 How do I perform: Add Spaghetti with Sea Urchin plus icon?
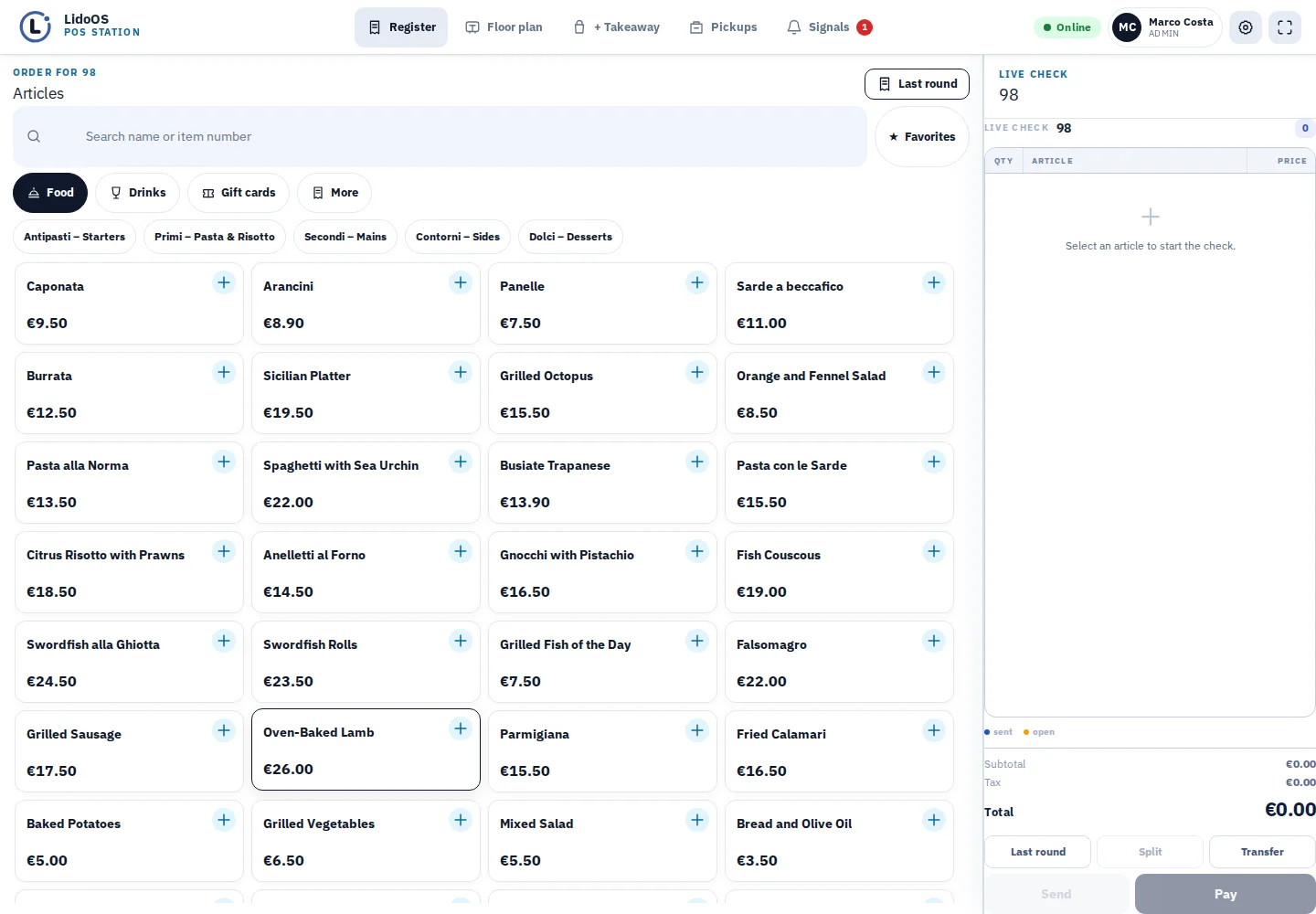coord(461,462)
